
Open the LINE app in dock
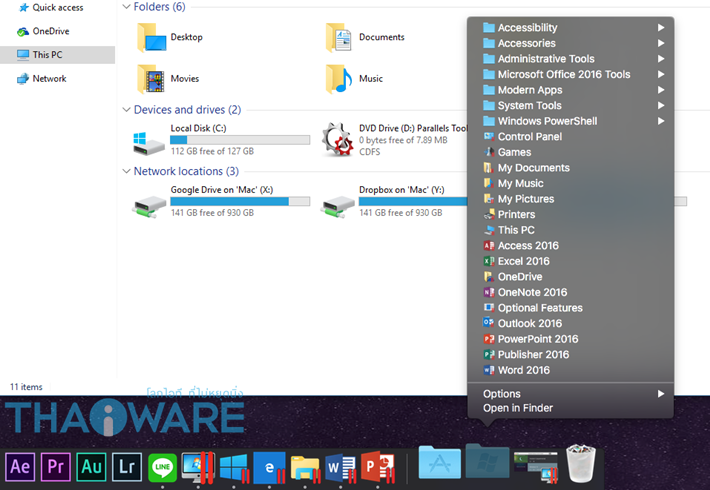click(163, 467)
